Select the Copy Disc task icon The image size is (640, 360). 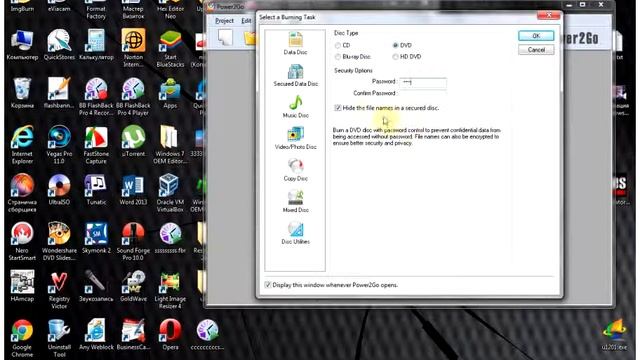(295, 170)
